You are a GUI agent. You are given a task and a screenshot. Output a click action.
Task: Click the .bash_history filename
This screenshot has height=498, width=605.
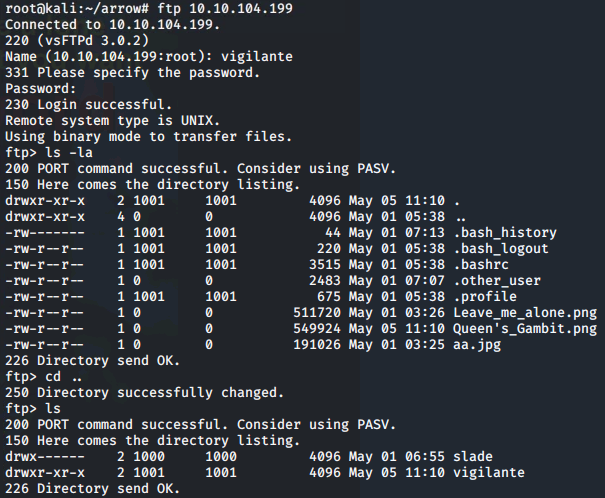coord(505,233)
